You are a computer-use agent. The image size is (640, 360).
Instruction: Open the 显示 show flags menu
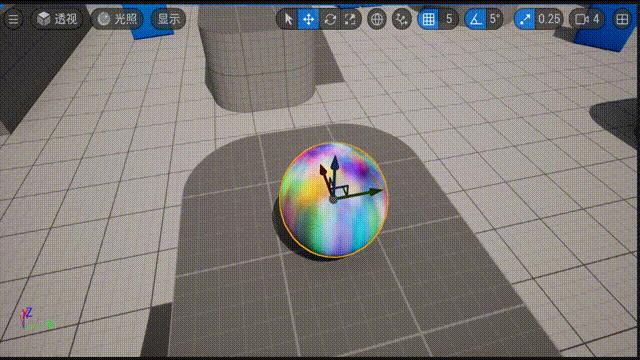169,19
